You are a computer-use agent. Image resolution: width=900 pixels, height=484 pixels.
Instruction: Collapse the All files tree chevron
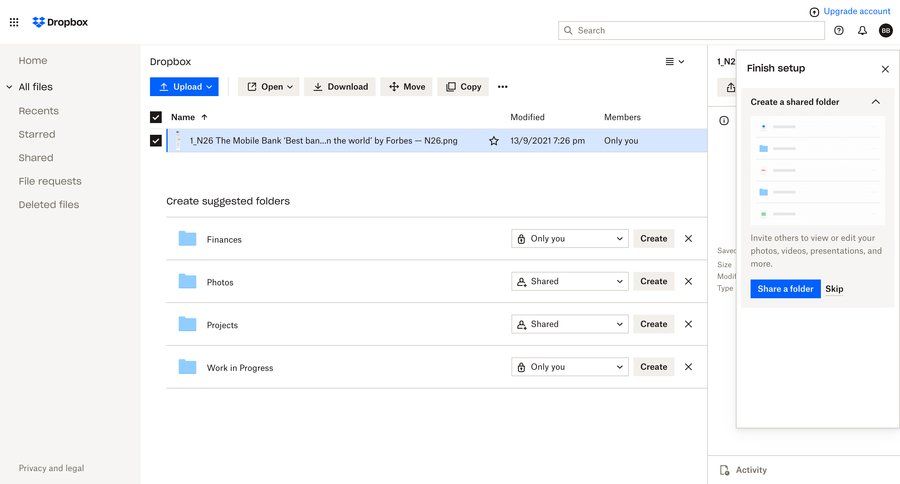coord(9,87)
